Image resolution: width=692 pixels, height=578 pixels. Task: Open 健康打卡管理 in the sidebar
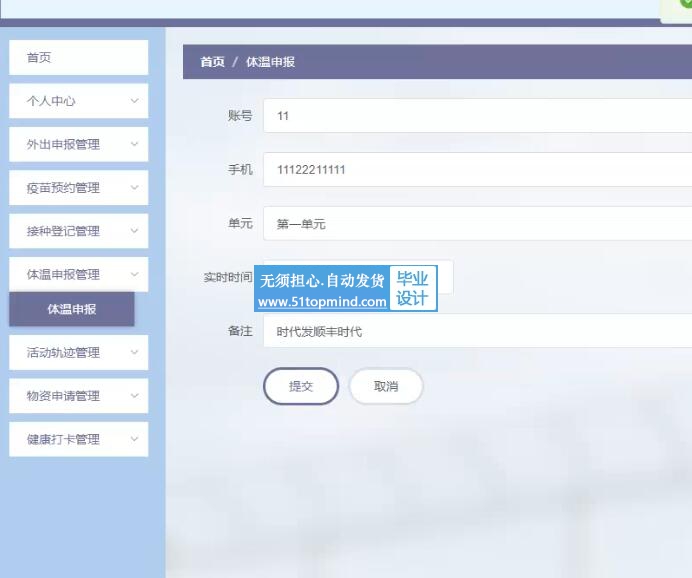79,439
